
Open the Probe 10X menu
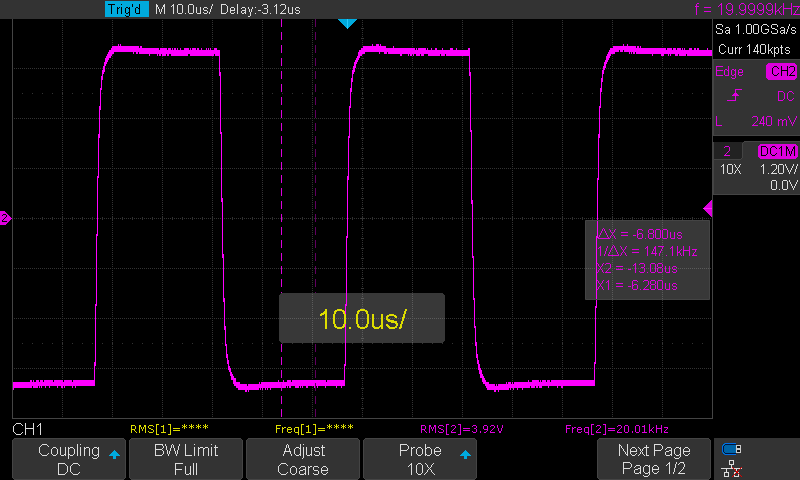[x=420, y=459]
